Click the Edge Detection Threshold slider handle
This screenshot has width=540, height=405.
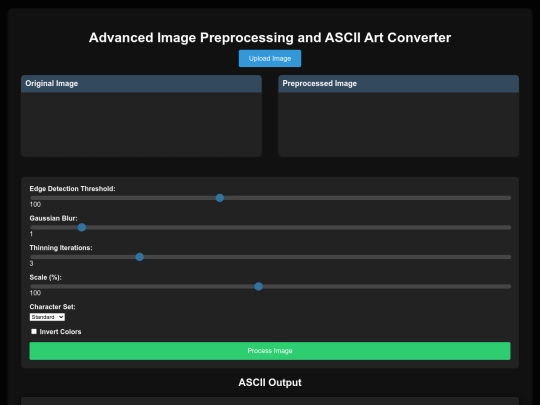pyautogui.click(x=220, y=198)
